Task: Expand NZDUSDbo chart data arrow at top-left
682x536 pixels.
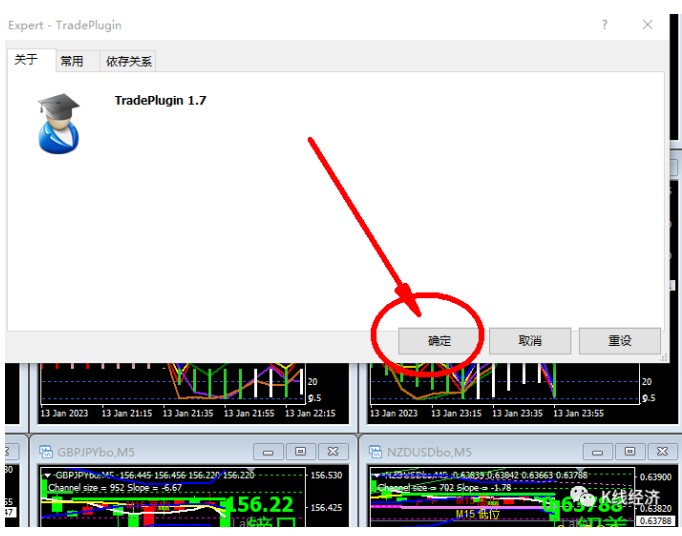Action: 378,475
